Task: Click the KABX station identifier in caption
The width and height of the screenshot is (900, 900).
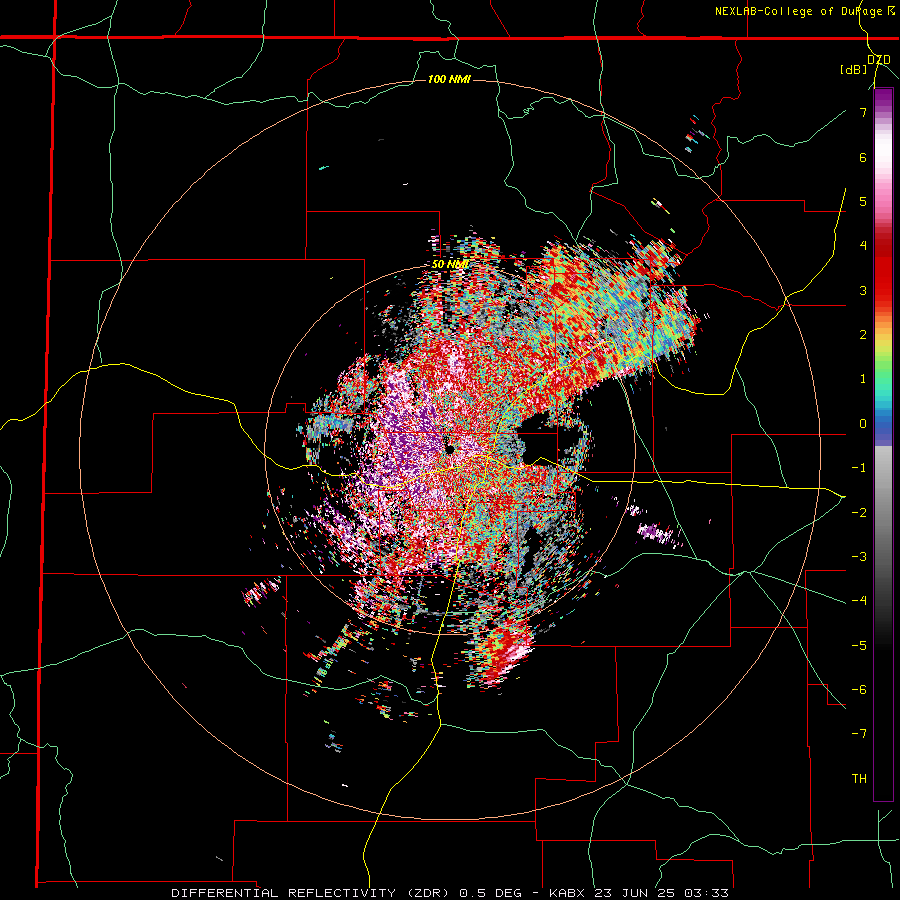Action: 567,893
